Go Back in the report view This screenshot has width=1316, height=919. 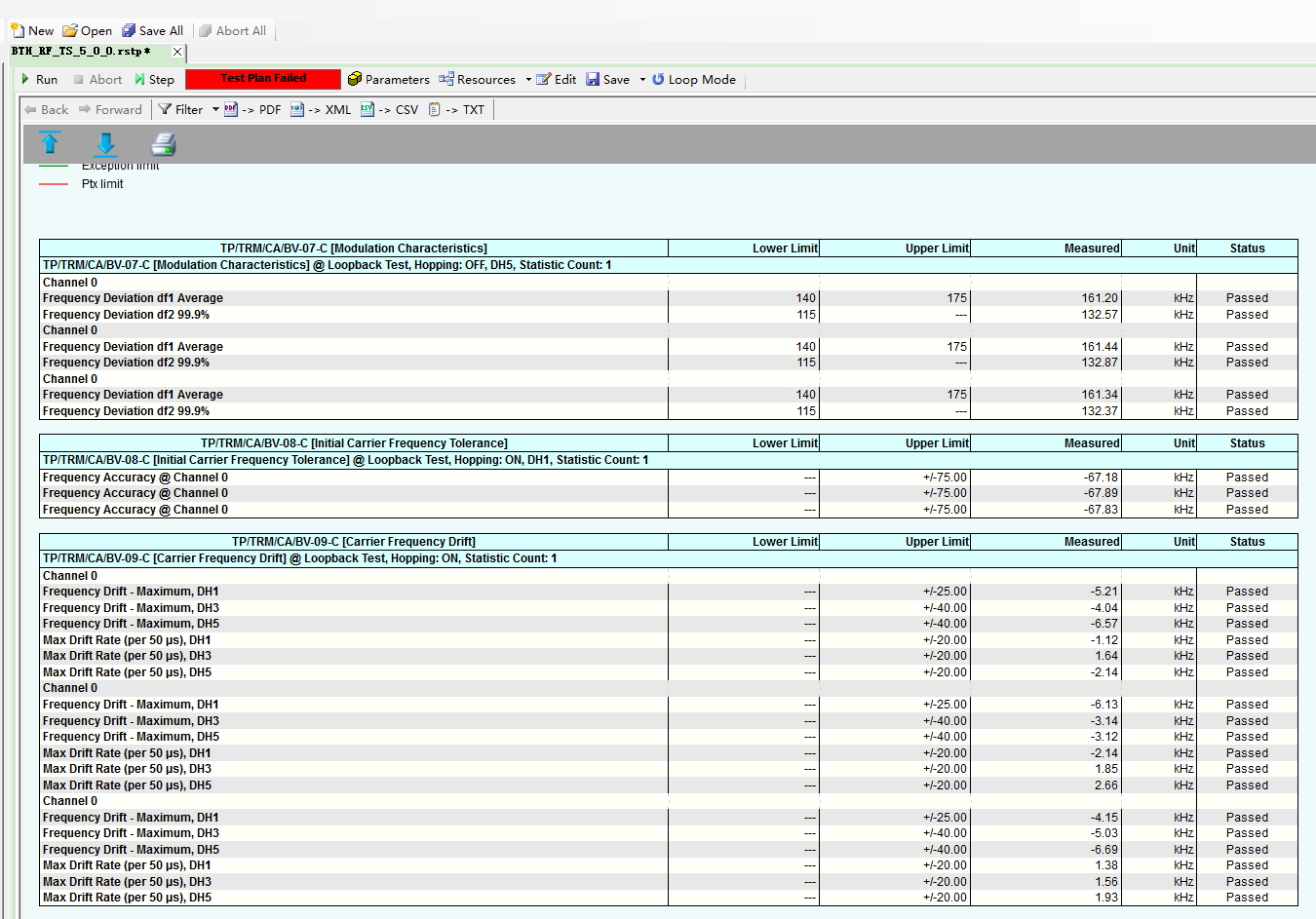[x=46, y=110]
